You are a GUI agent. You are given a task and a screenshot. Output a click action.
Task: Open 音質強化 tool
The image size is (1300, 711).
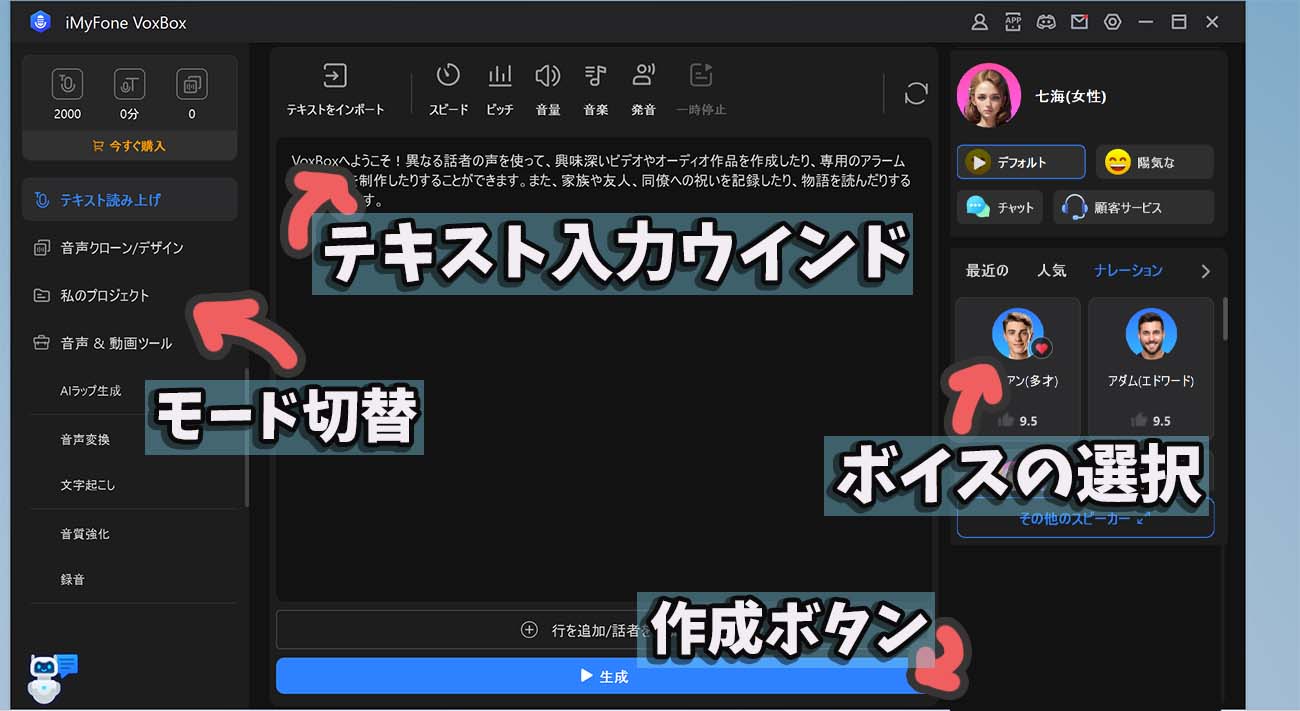(85, 534)
